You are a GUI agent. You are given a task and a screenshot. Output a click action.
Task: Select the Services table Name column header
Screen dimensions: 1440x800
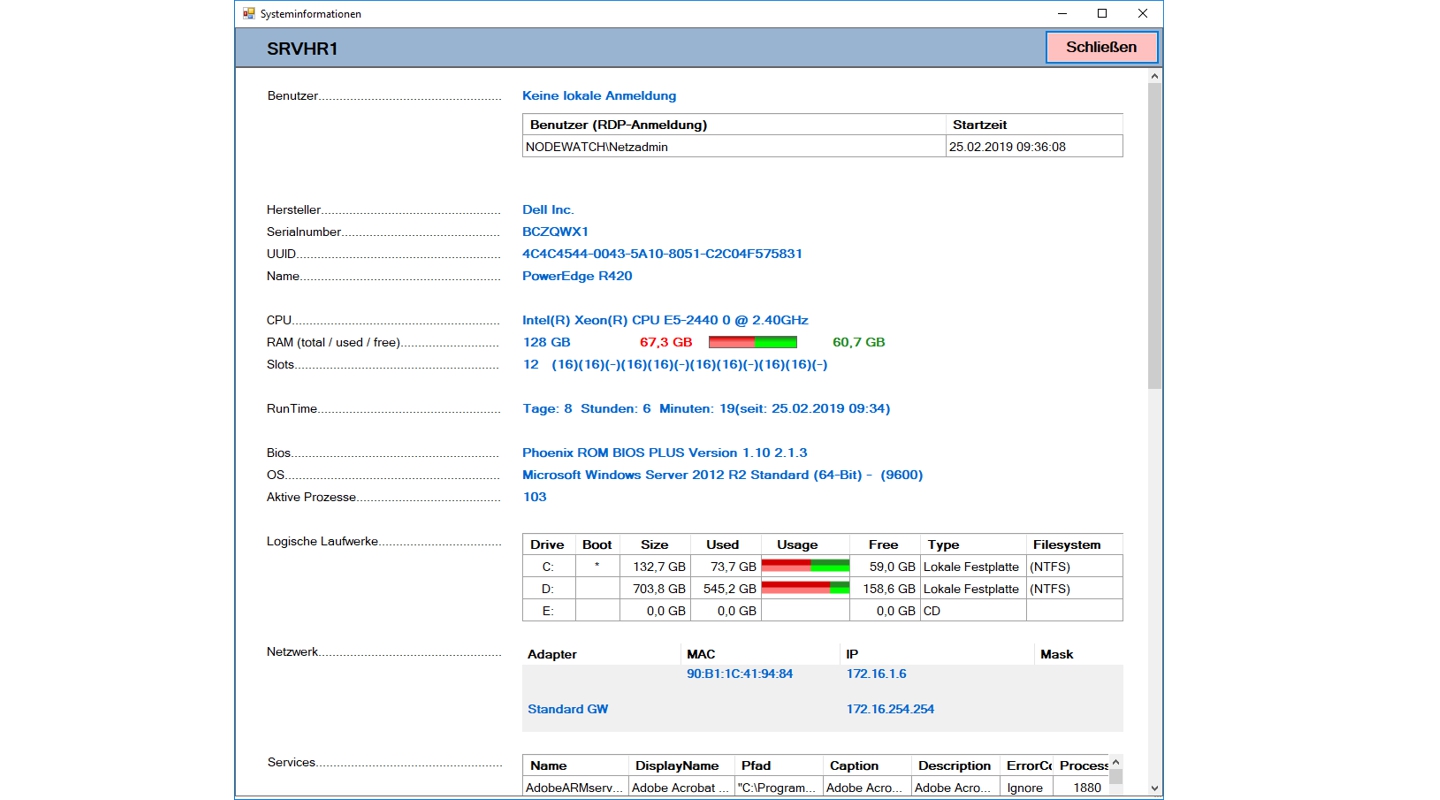click(575, 766)
